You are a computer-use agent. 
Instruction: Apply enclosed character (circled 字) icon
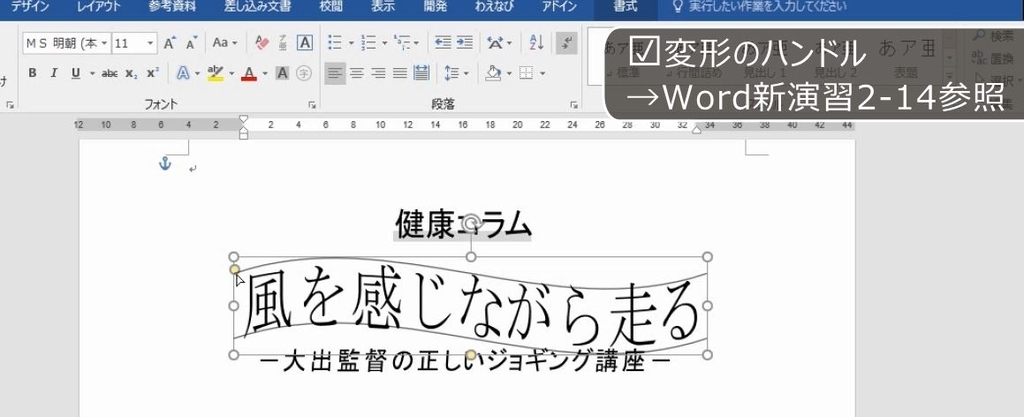[304, 73]
